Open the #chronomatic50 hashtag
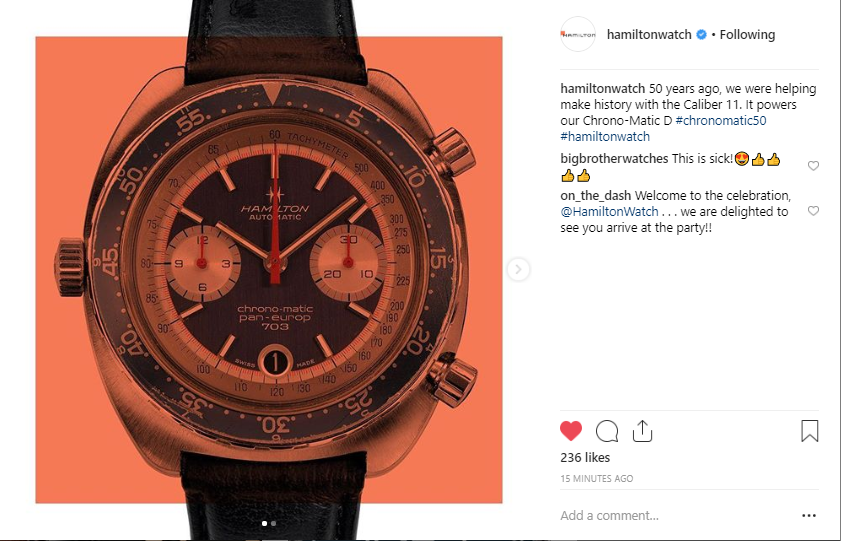The image size is (841, 541). pyautogui.click(x=721, y=121)
